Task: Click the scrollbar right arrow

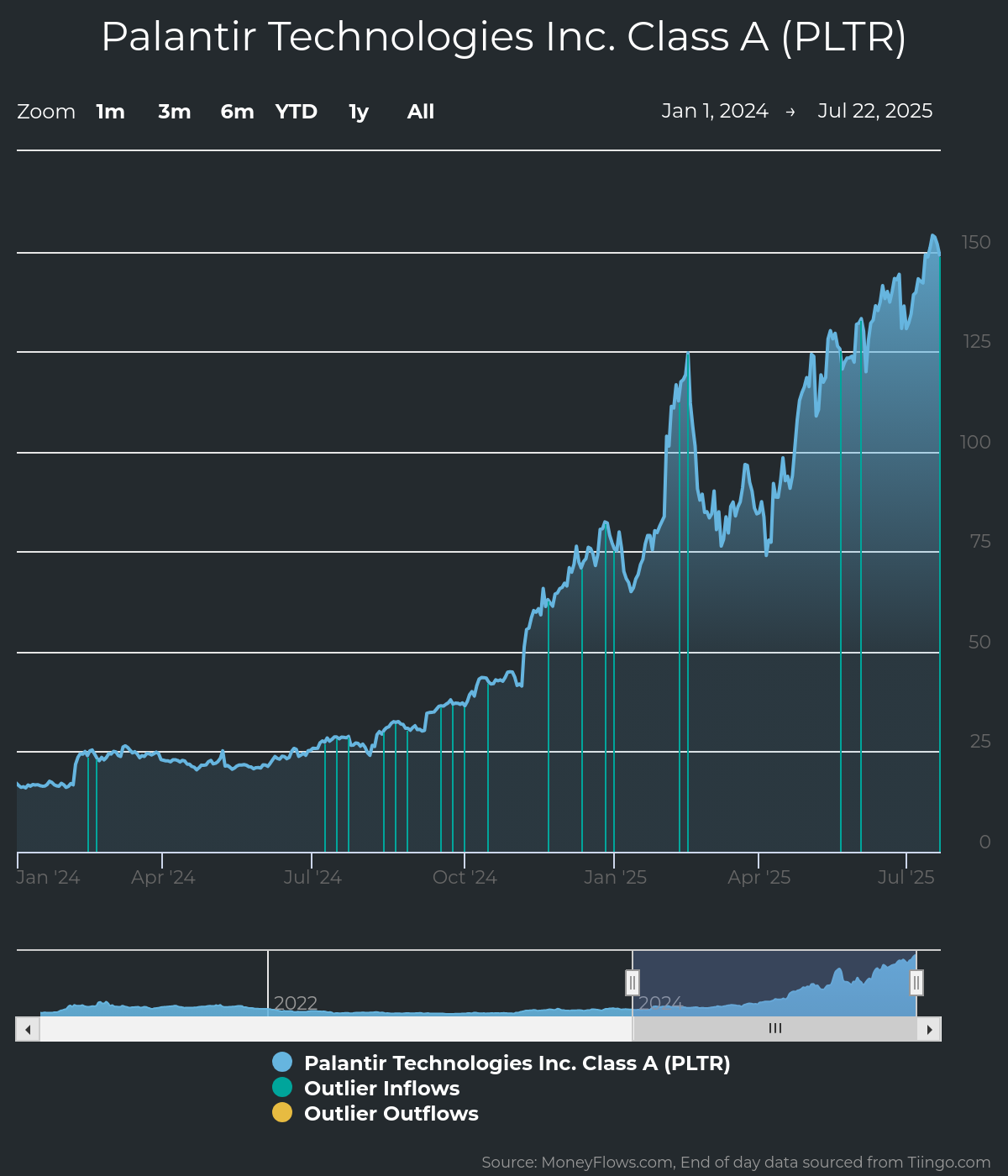Action: (x=929, y=1029)
